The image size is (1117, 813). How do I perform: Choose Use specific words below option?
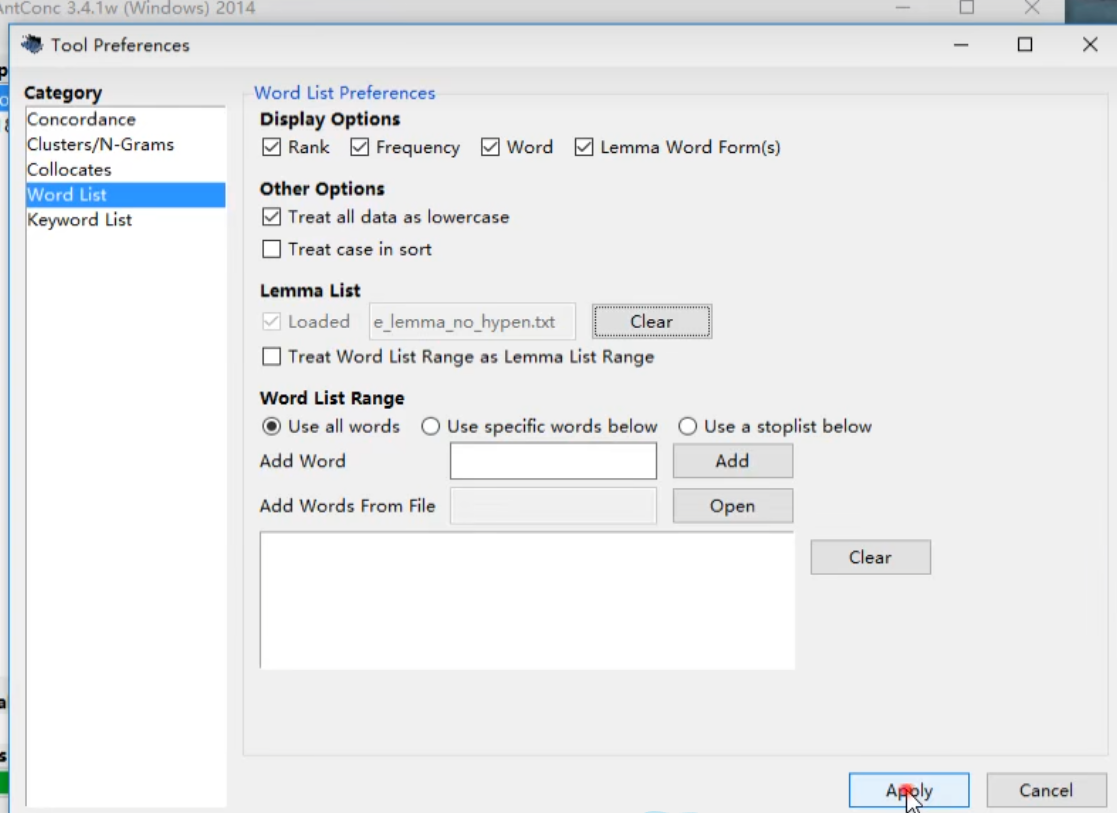(430, 426)
